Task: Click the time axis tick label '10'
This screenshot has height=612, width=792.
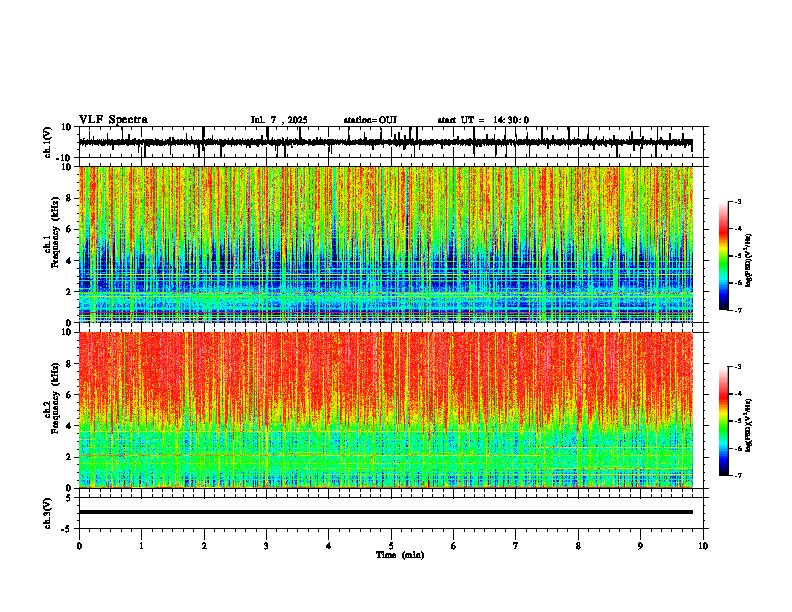Action: [x=703, y=546]
